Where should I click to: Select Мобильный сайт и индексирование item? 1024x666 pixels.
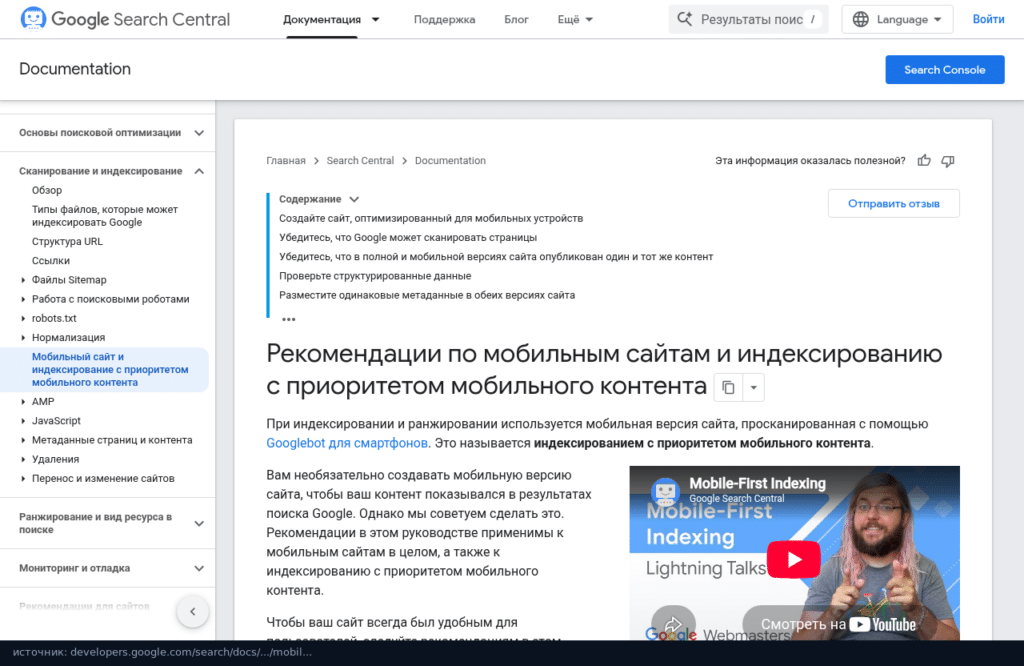(x=110, y=370)
